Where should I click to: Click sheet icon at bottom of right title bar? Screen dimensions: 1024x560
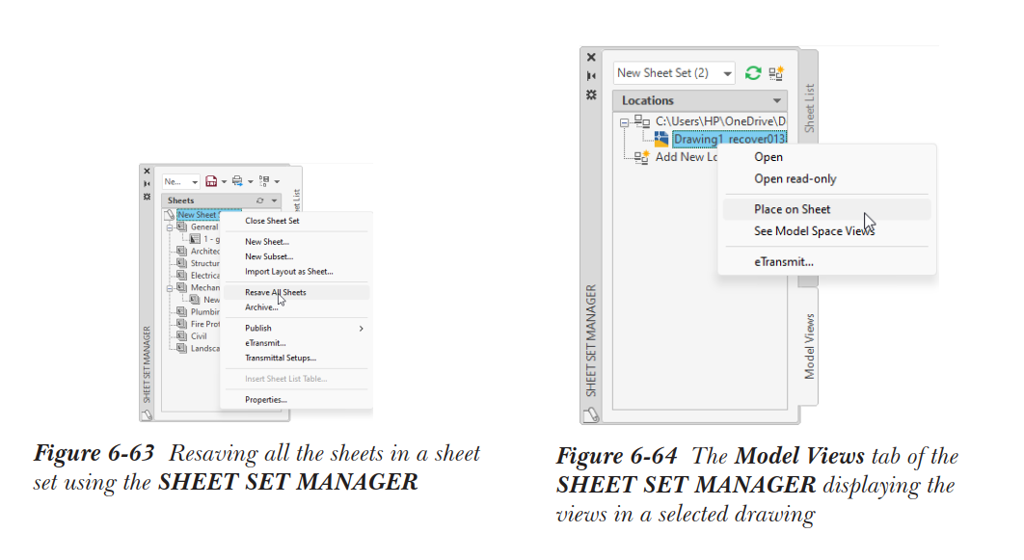click(x=591, y=414)
